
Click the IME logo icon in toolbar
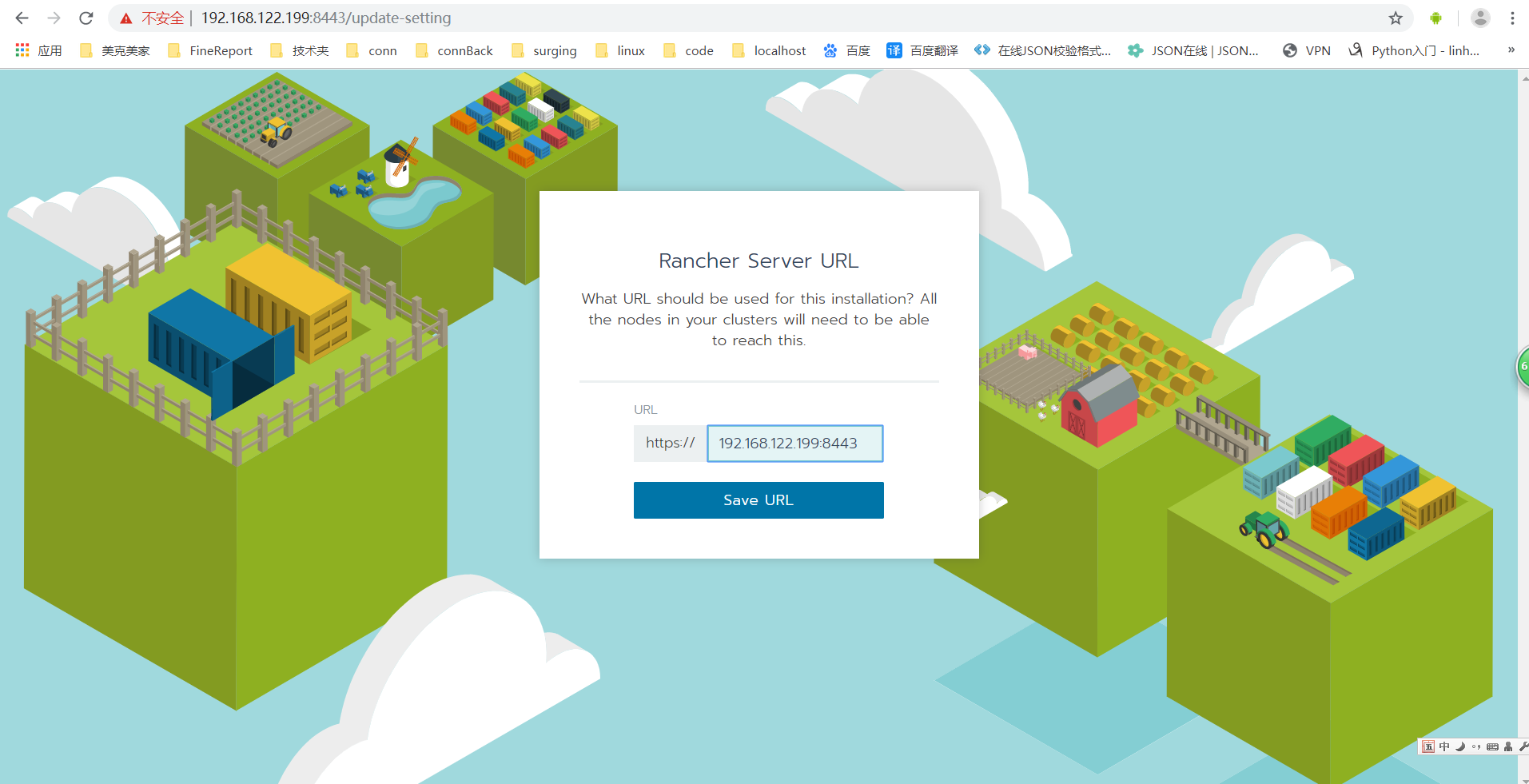coord(1428,746)
